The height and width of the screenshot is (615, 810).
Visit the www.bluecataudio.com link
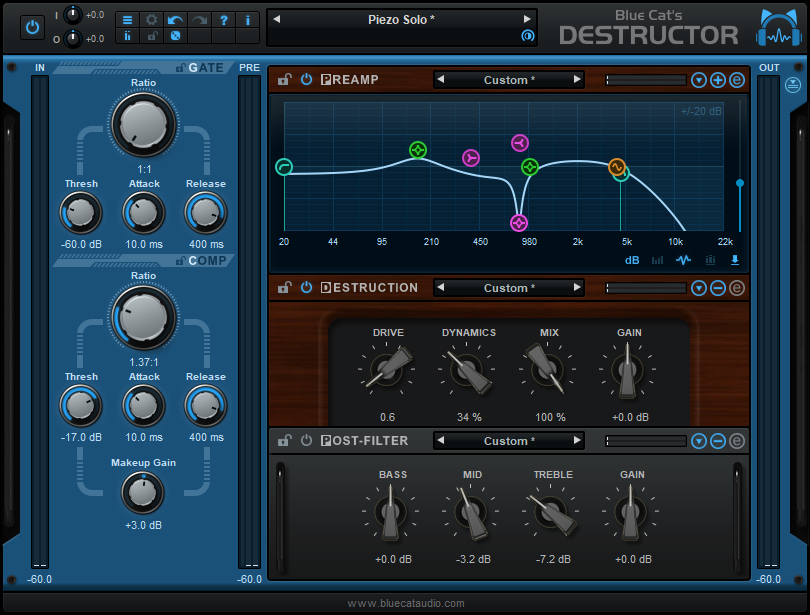406,603
